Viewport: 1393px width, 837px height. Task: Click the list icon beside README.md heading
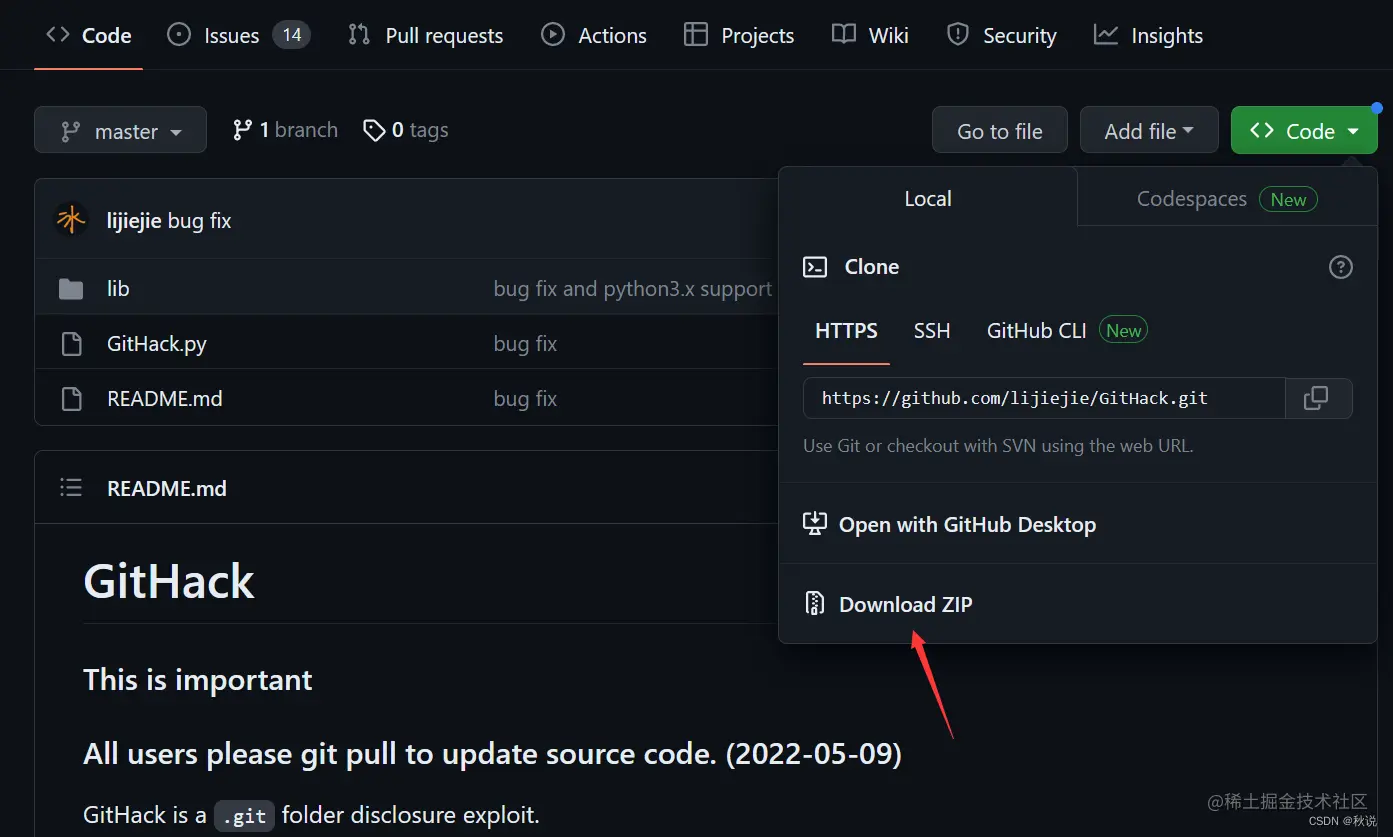(71, 487)
